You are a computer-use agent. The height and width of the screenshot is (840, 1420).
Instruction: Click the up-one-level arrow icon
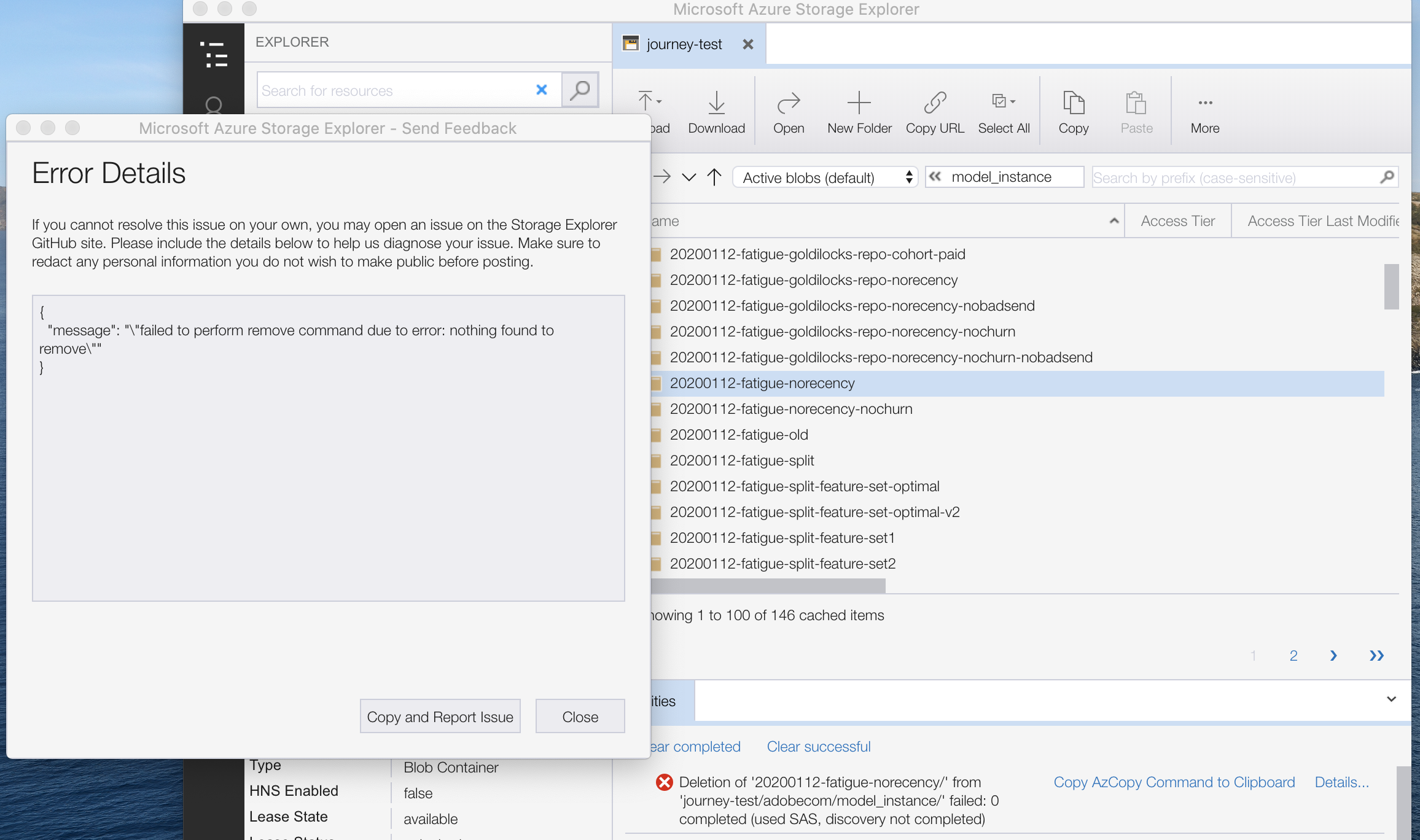(x=714, y=177)
